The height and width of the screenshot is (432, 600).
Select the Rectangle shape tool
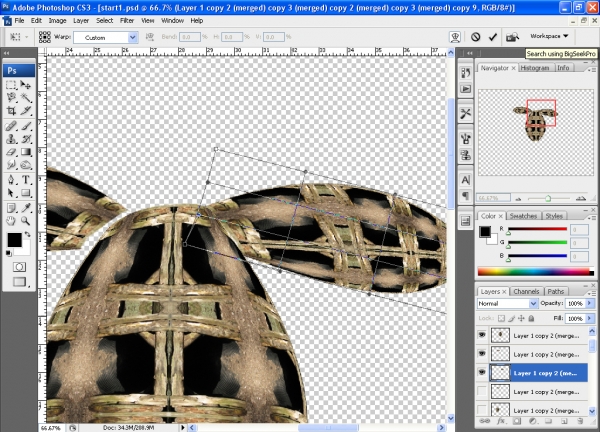[x=26, y=192]
